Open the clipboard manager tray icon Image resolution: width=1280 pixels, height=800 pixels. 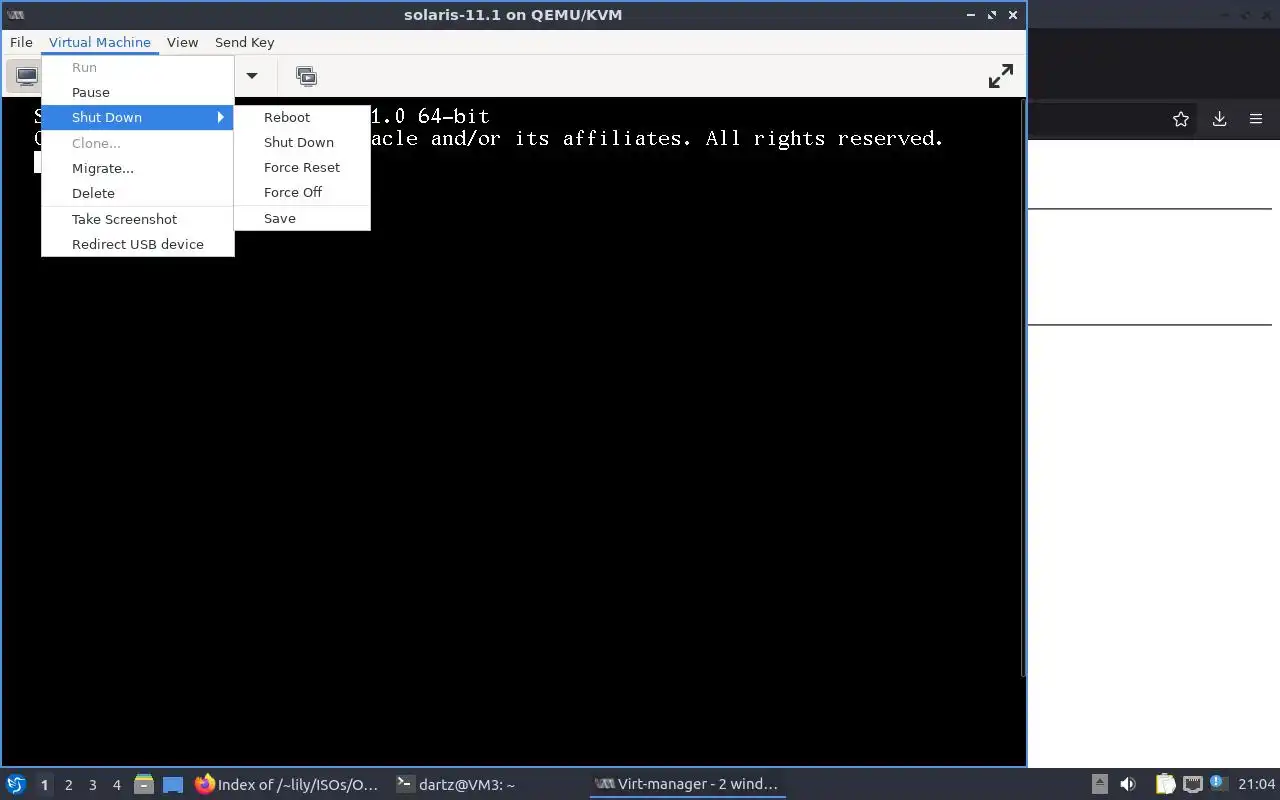[1165, 785]
